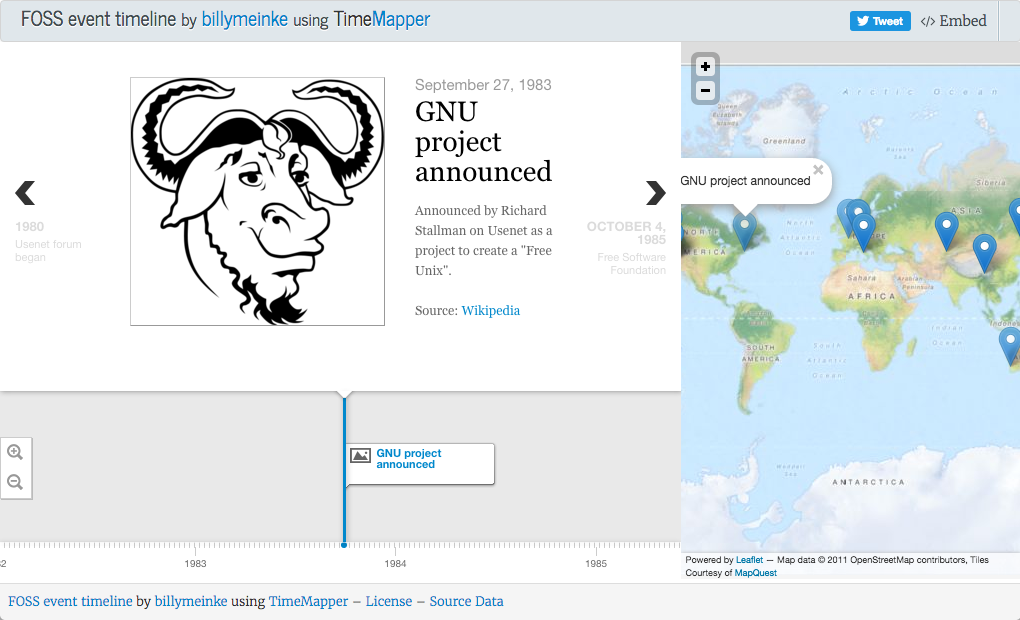Zoom in on the timeline

15,453
